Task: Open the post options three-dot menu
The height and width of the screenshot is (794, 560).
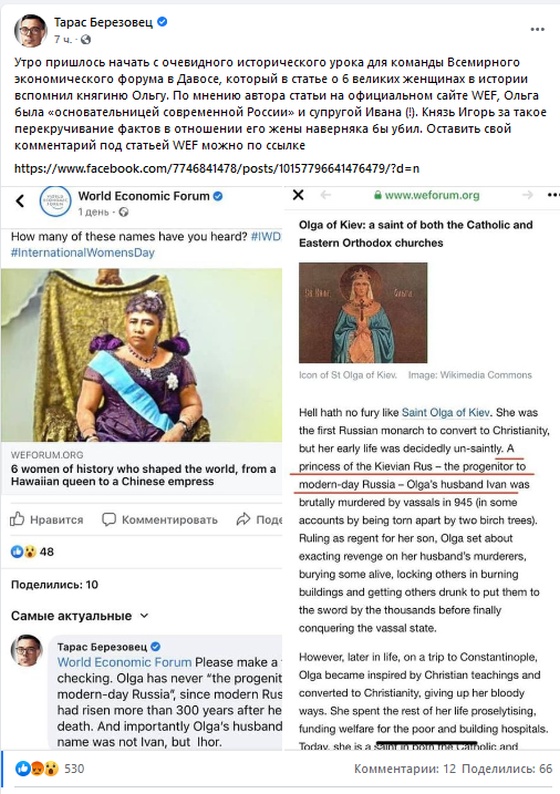Action: coord(537,29)
